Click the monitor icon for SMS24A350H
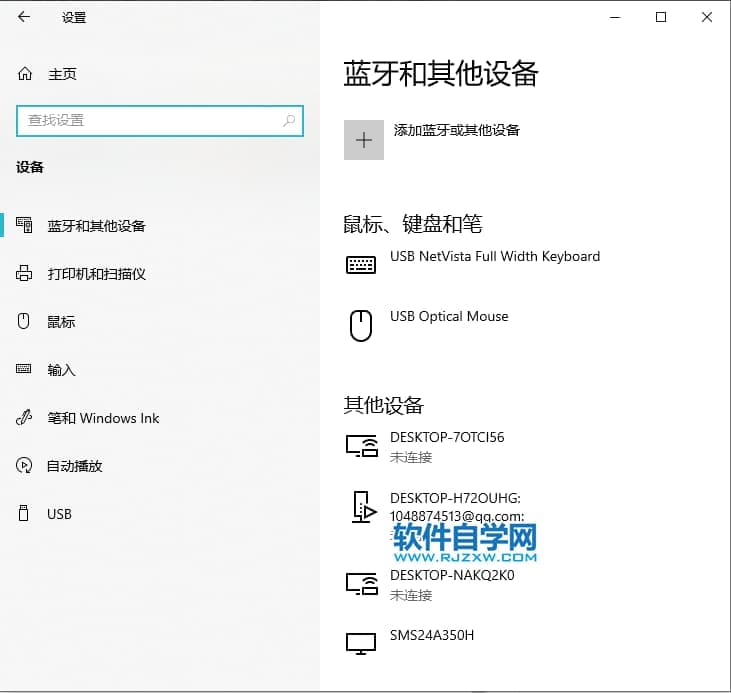This screenshot has width=731, height=693. (x=361, y=643)
